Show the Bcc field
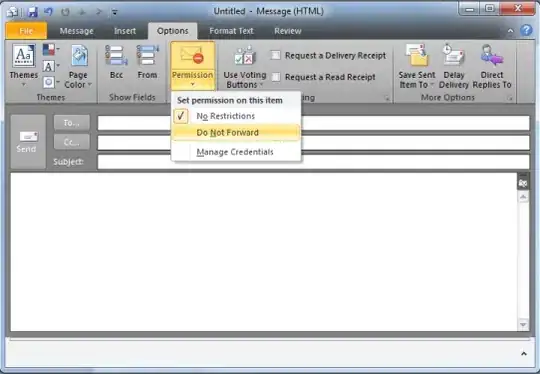The image size is (540, 374). [116, 63]
